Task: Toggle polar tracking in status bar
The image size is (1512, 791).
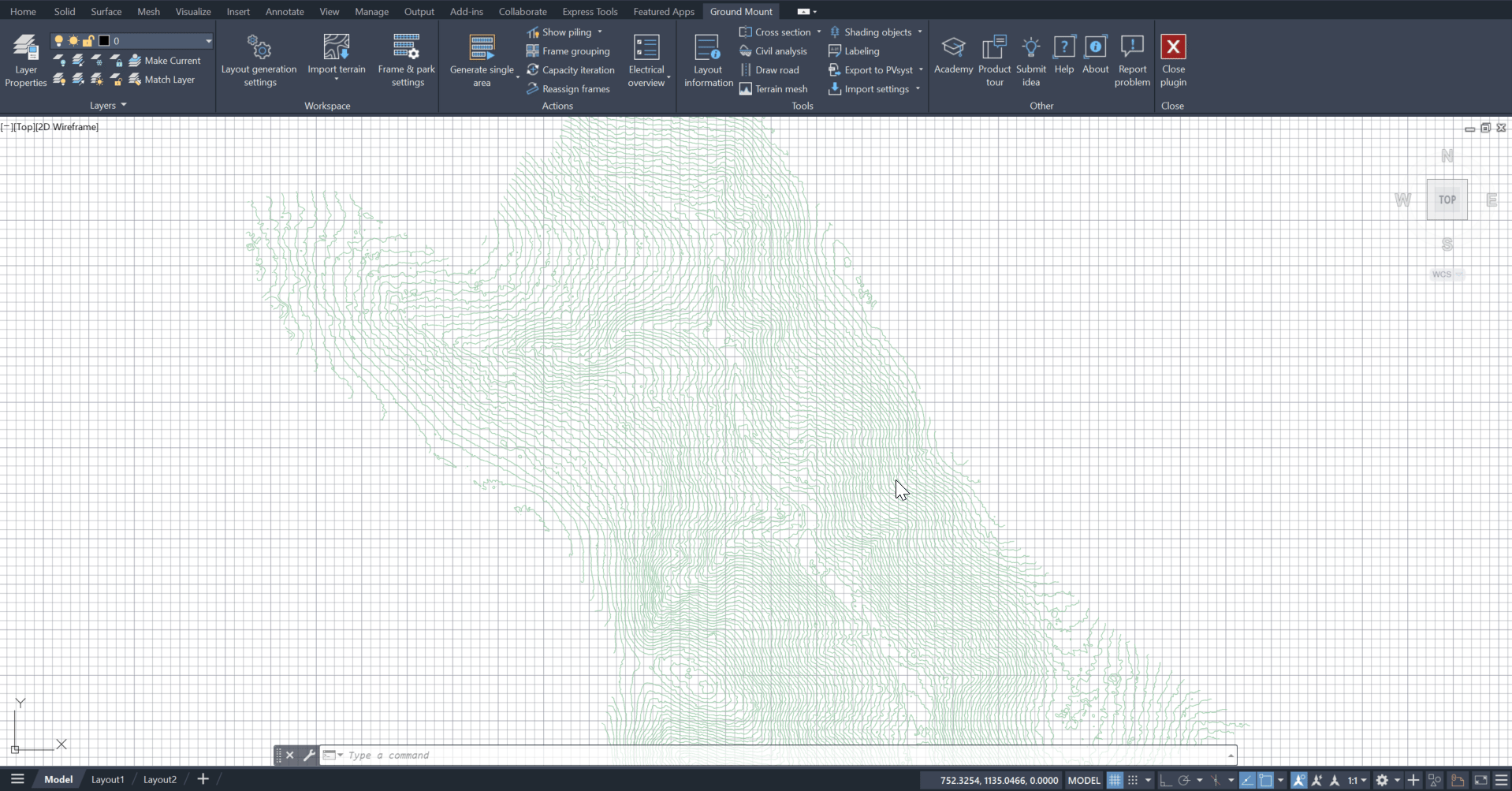Action: coord(1183,780)
